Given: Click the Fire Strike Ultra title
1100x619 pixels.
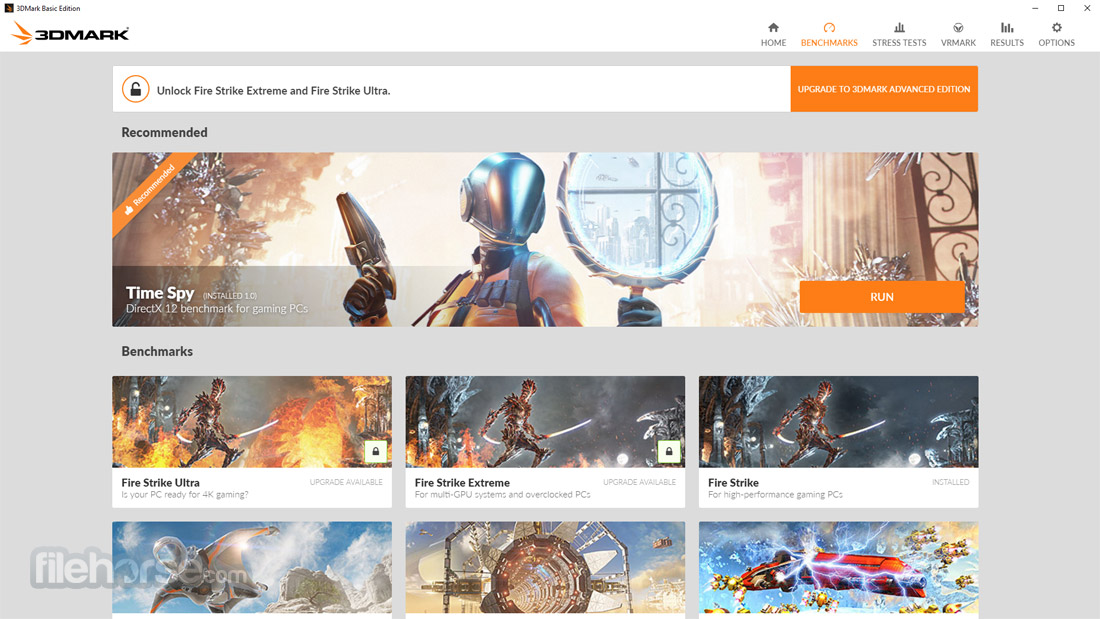Looking at the screenshot, I should pyautogui.click(x=161, y=483).
